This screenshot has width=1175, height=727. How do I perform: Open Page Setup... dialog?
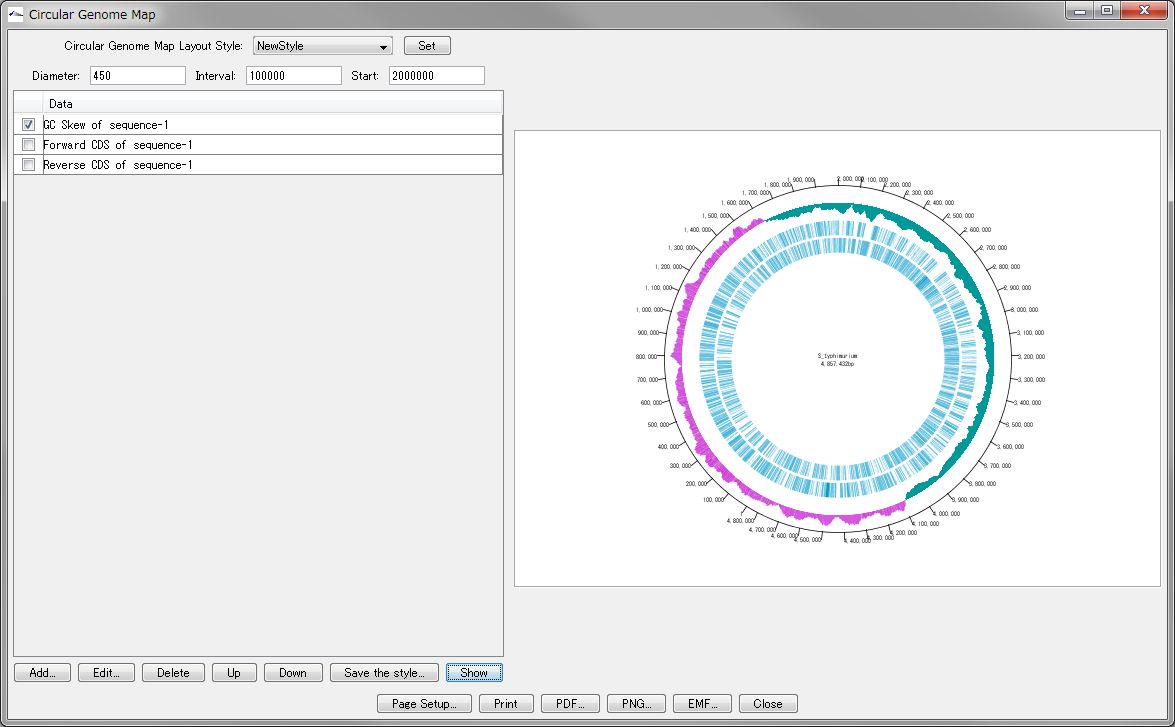click(424, 703)
